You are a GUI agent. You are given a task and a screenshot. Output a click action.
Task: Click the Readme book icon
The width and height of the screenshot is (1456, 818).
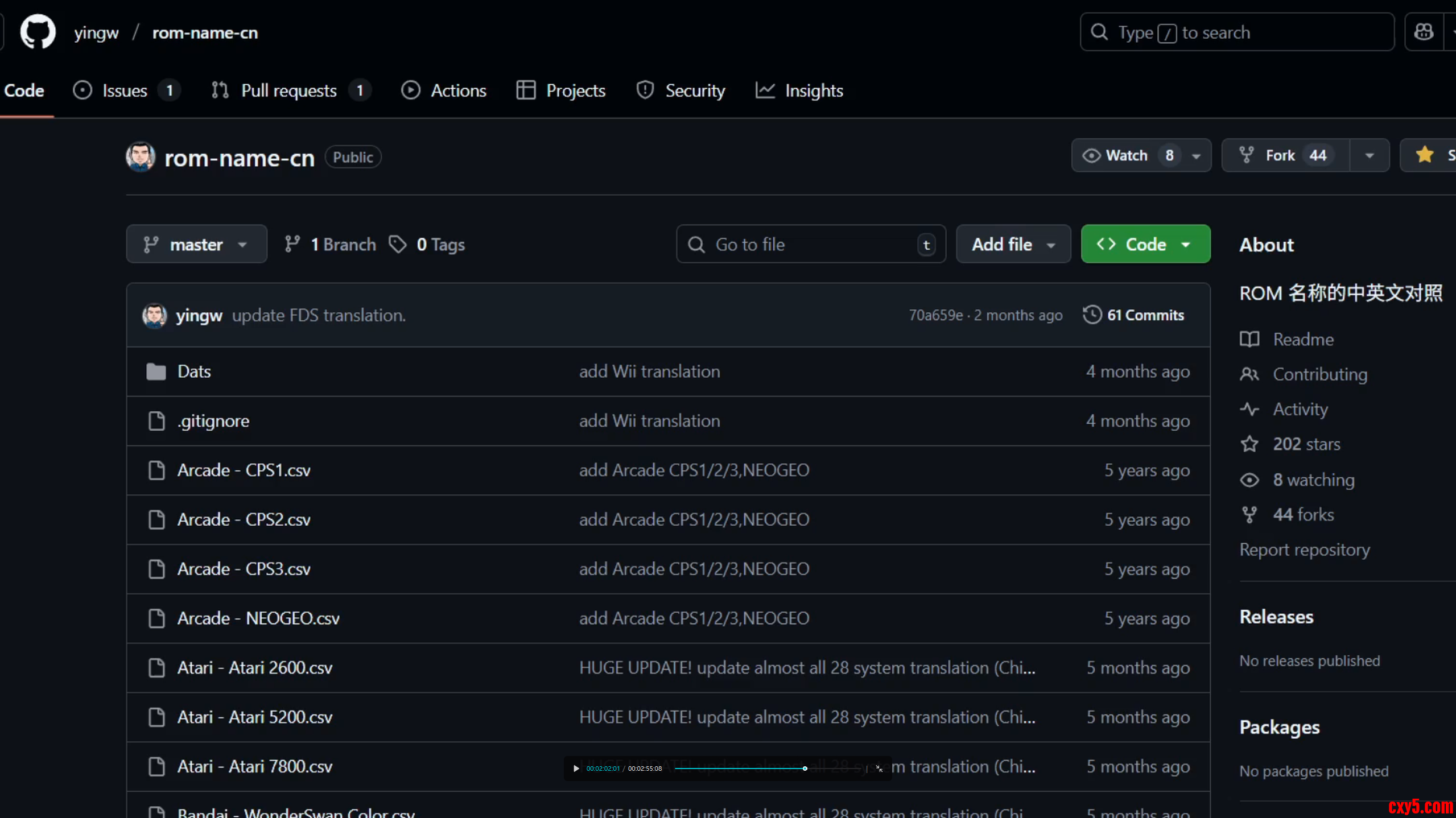(1249, 340)
